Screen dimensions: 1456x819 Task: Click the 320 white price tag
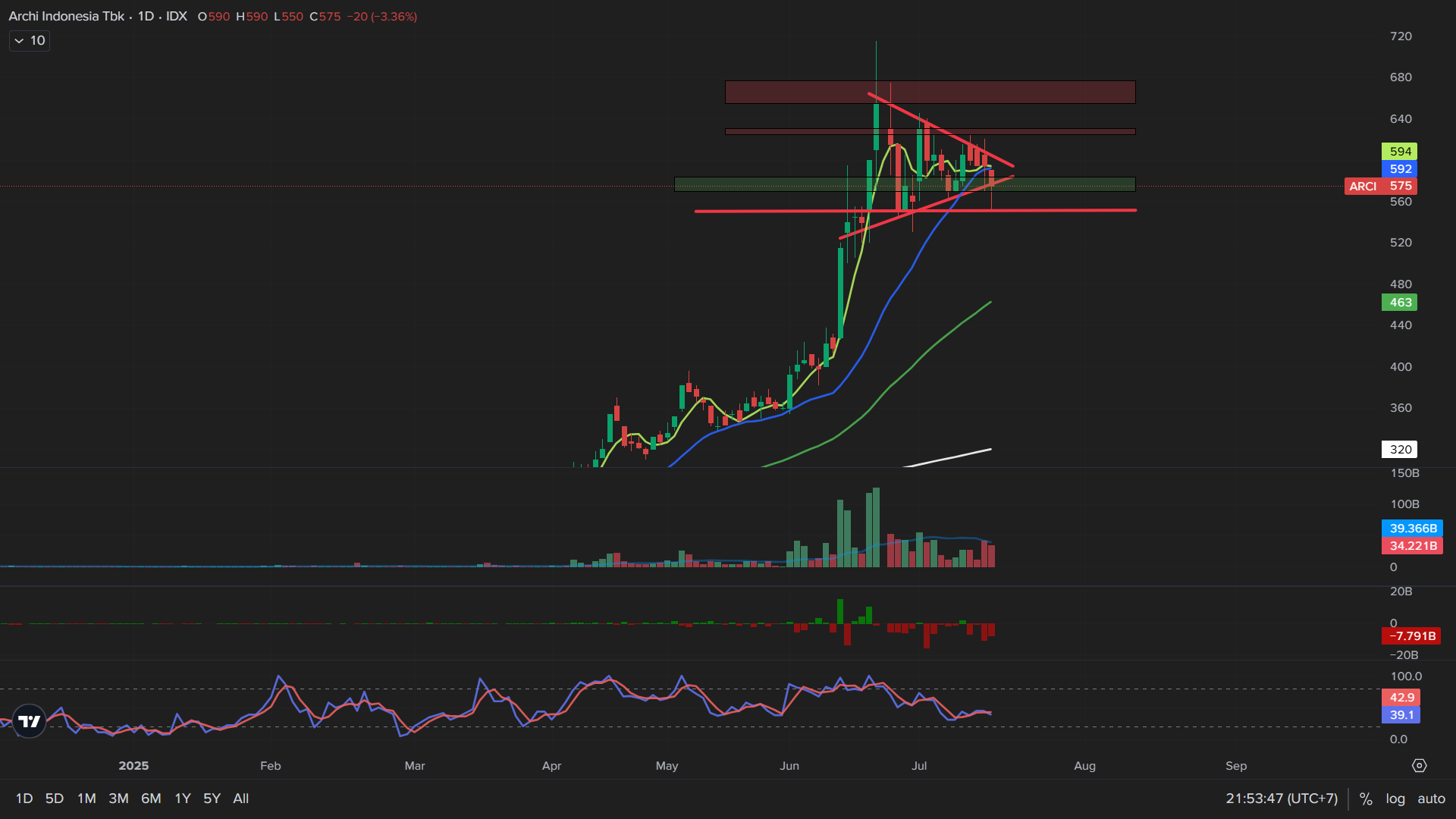tap(1400, 450)
